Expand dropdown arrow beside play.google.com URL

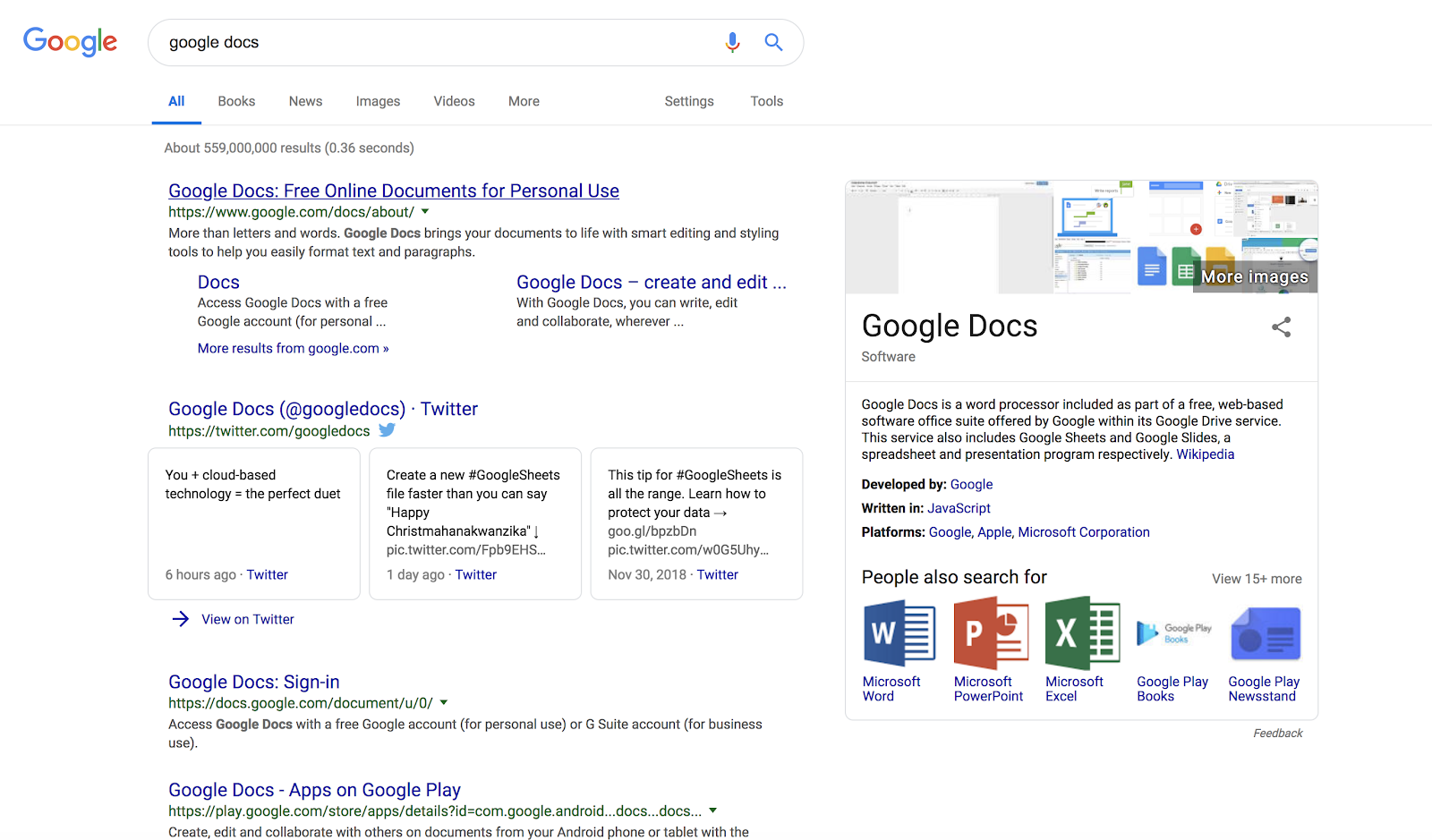pos(713,811)
